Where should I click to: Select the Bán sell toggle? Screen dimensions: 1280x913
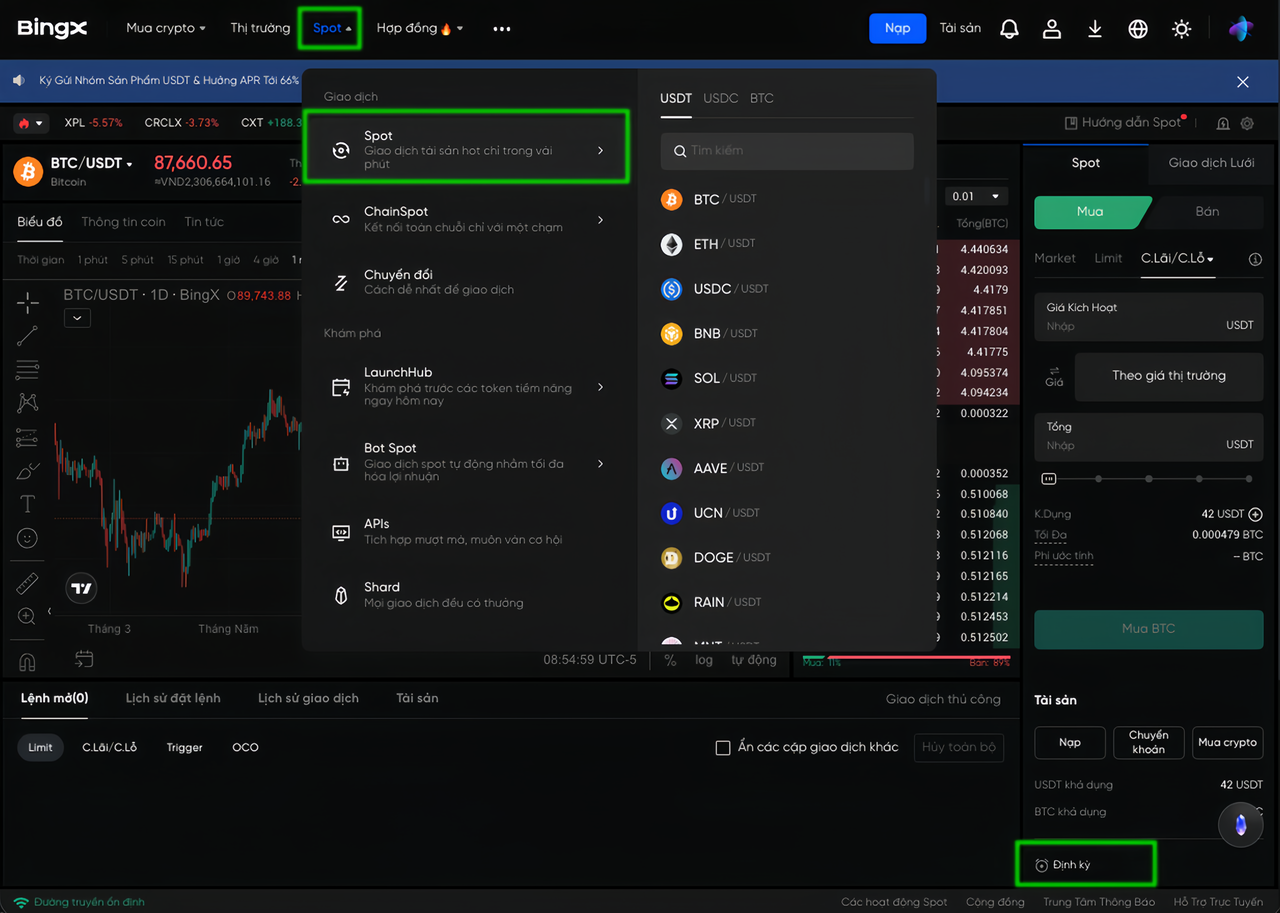click(1207, 211)
